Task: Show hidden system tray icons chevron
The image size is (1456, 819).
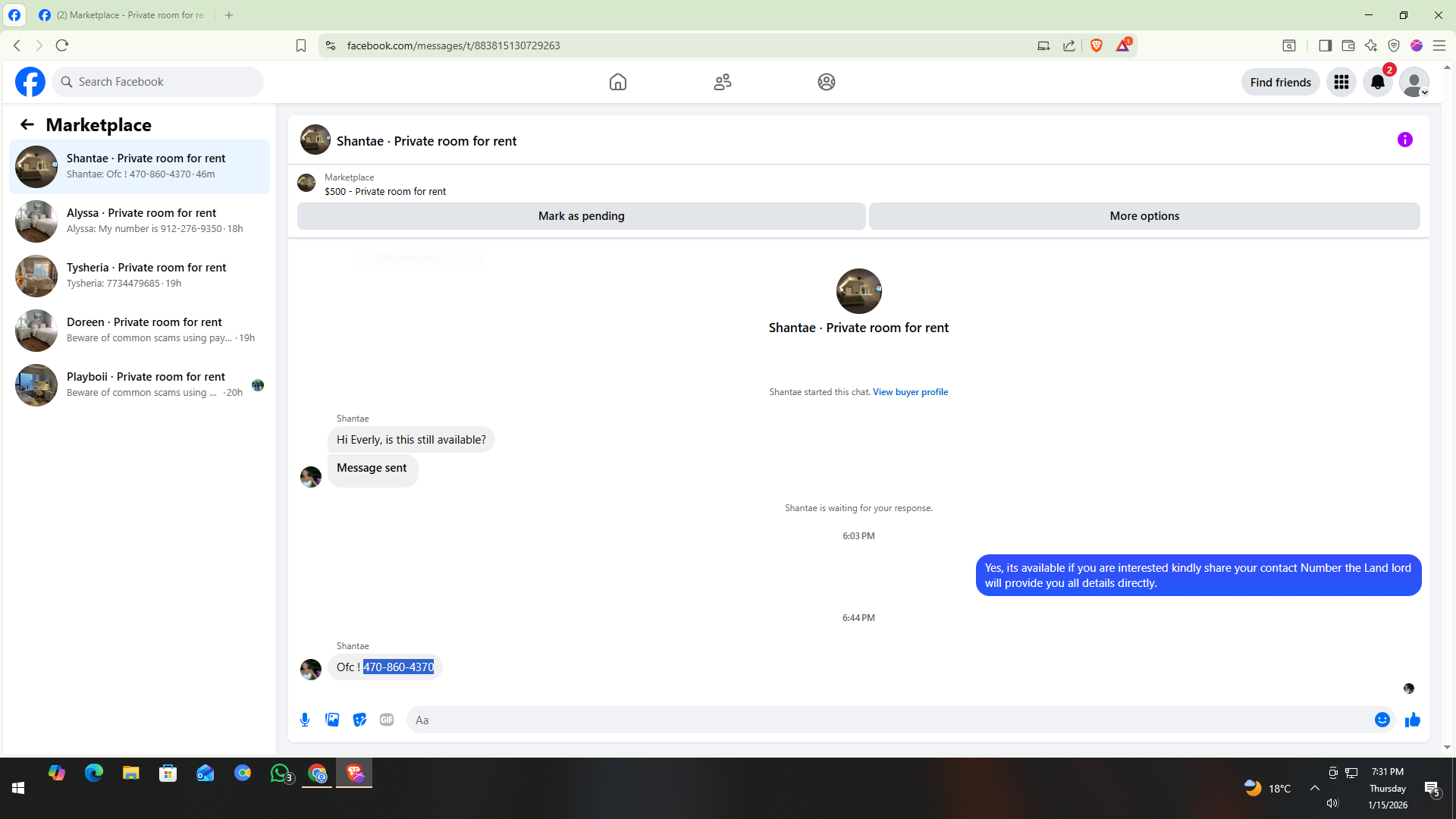Action: click(1315, 788)
